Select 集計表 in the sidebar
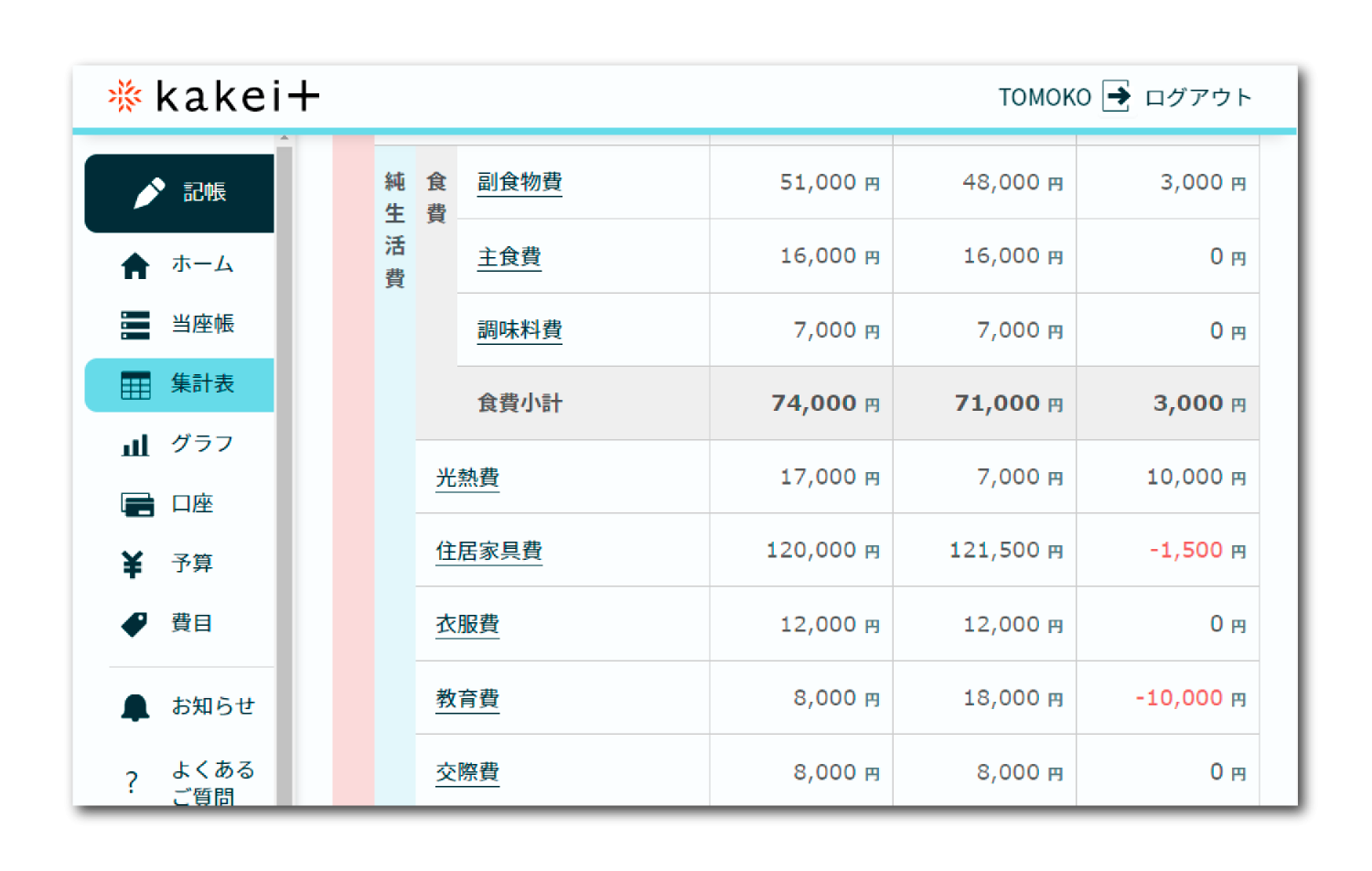1372x871 pixels. tap(179, 384)
